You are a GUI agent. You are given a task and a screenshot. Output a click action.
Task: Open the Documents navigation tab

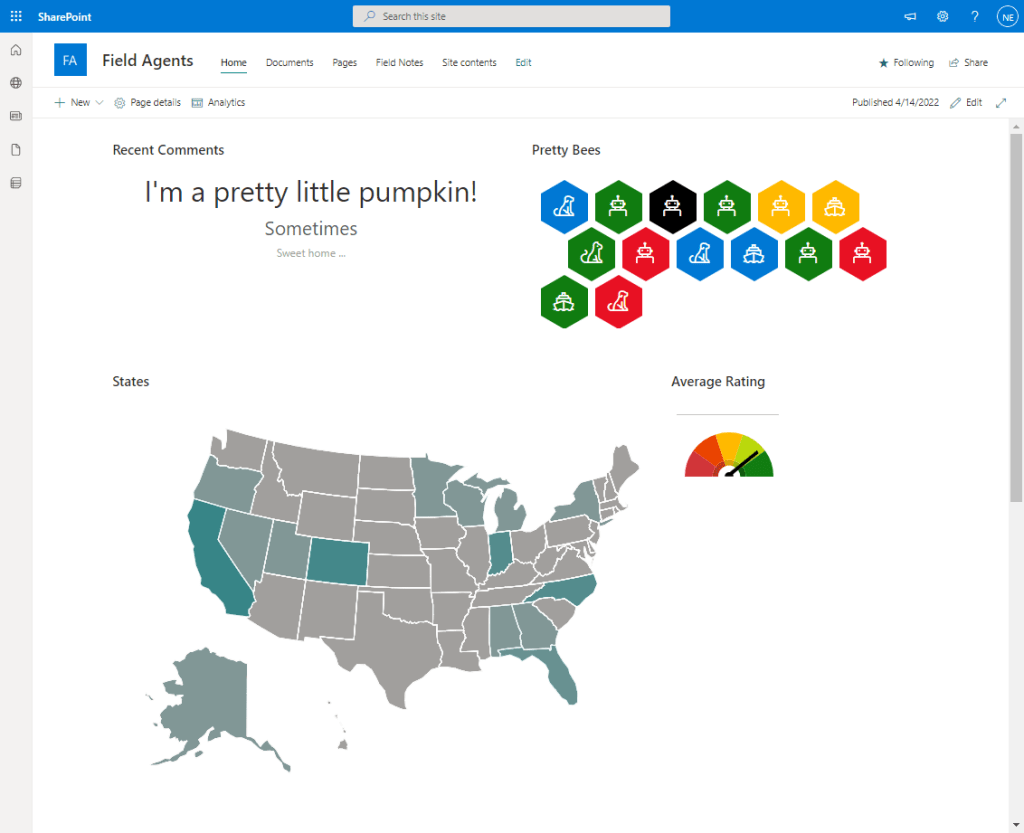(x=289, y=63)
